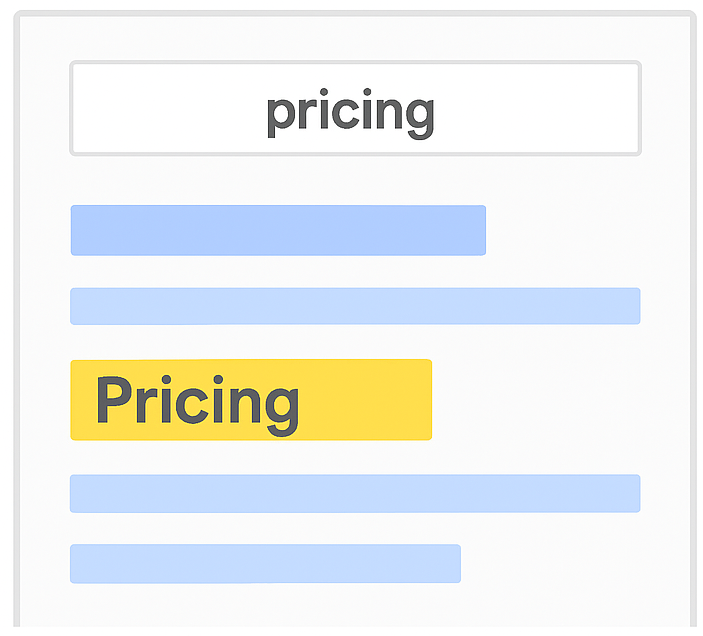Choose the second blue placeholder result row
703x636 pixels.
coord(354,306)
